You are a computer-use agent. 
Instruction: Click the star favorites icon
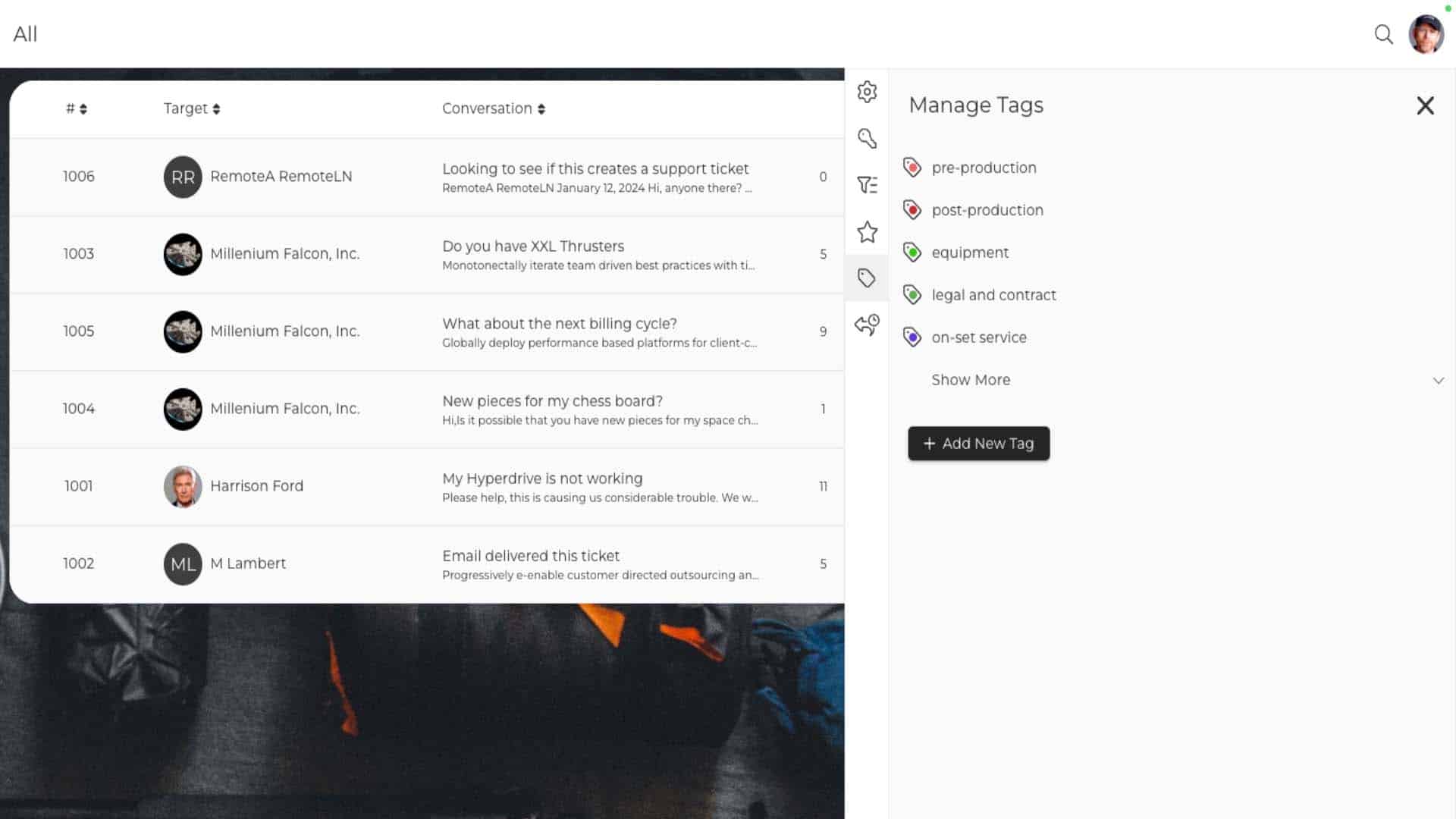[867, 232]
